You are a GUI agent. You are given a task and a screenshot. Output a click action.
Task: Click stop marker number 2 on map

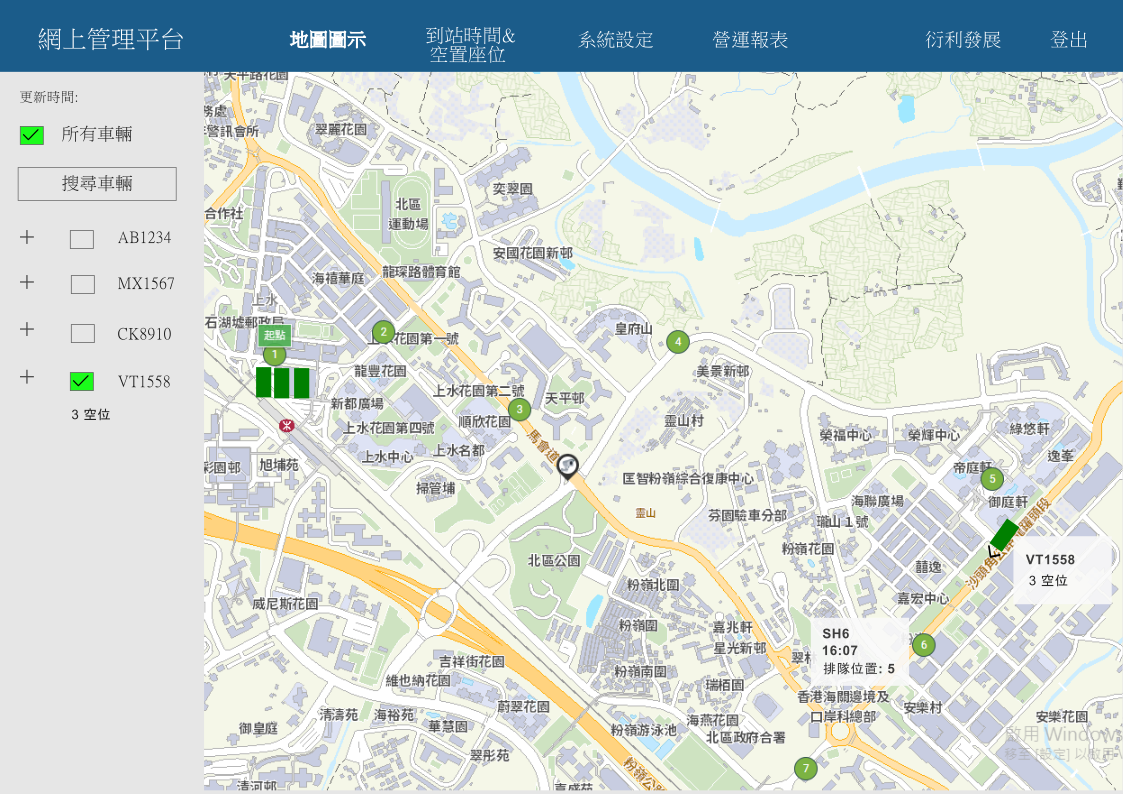[383, 332]
